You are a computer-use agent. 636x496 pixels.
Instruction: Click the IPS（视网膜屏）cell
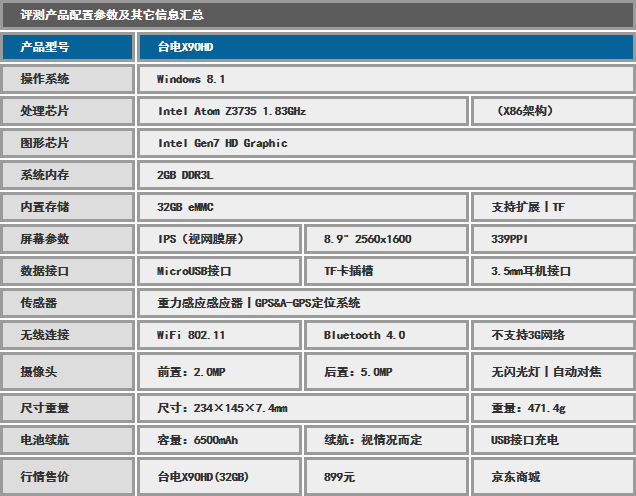coord(219,239)
